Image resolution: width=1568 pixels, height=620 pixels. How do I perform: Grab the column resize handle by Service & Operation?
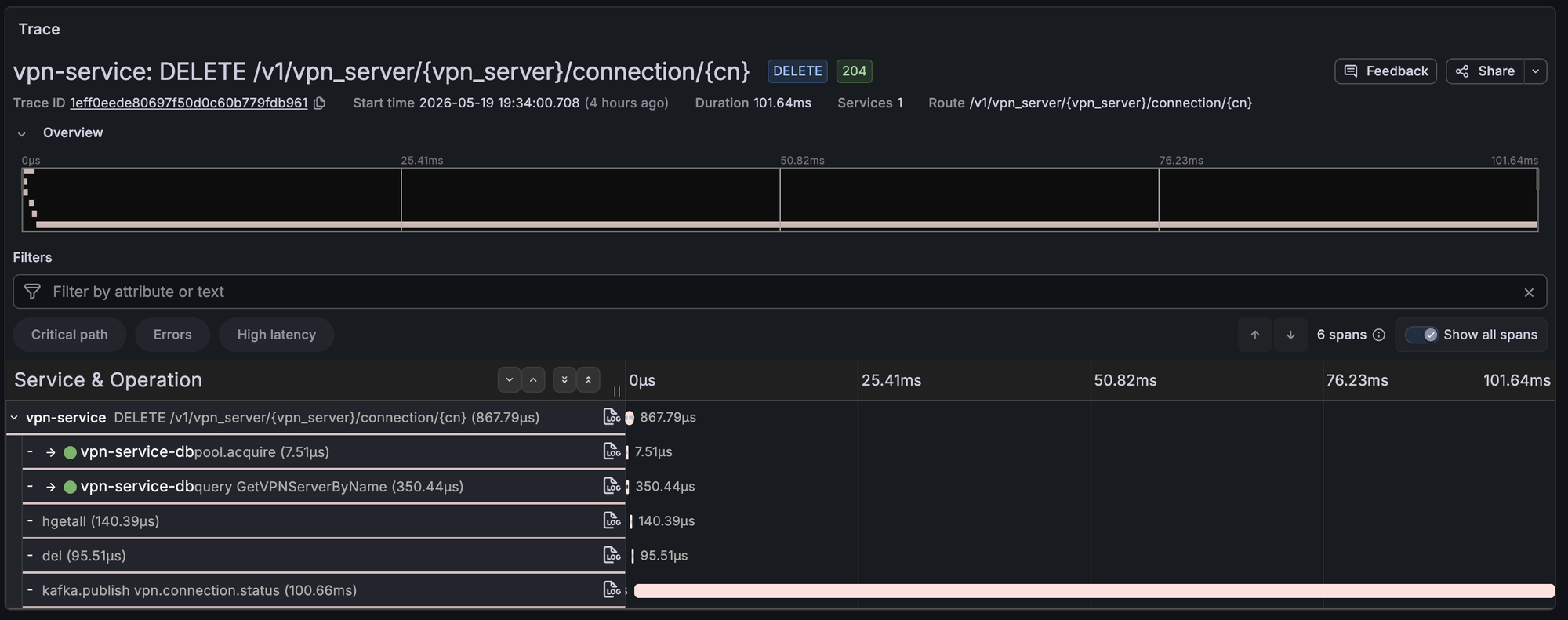click(x=617, y=391)
